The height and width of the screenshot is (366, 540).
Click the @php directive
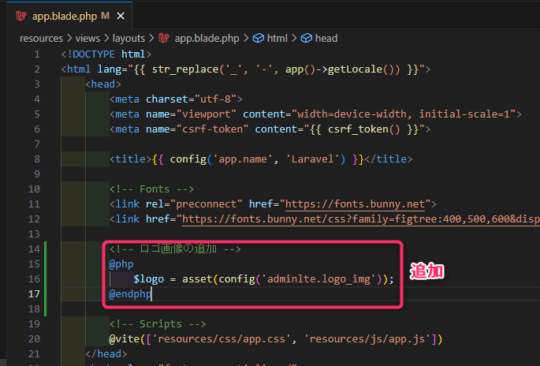pyautogui.click(x=121, y=264)
